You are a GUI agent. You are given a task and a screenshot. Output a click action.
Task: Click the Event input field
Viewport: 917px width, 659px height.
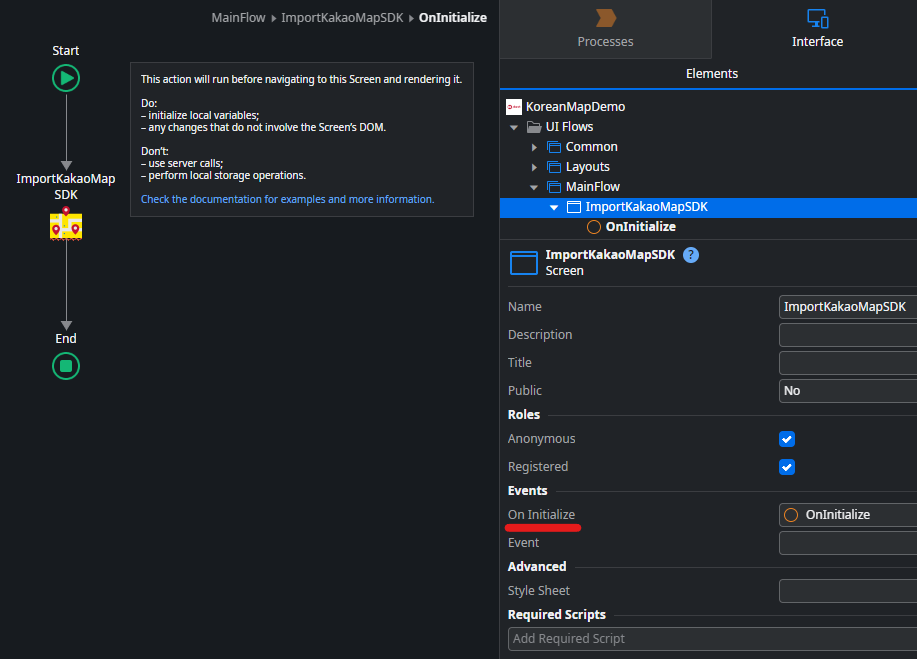tap(848, 543)
